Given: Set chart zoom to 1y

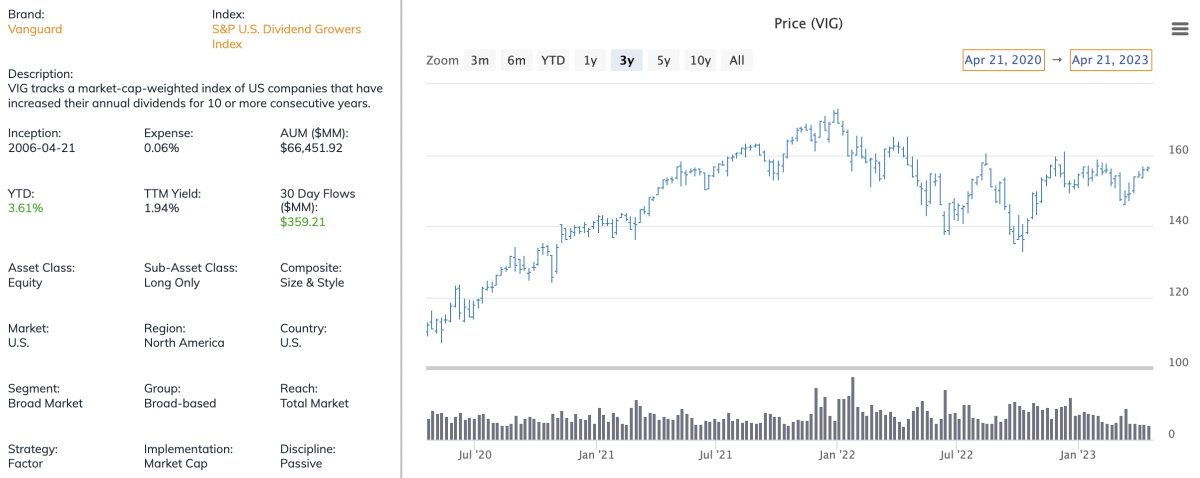Looking at the screenshot, I should [x=590, y=60].
